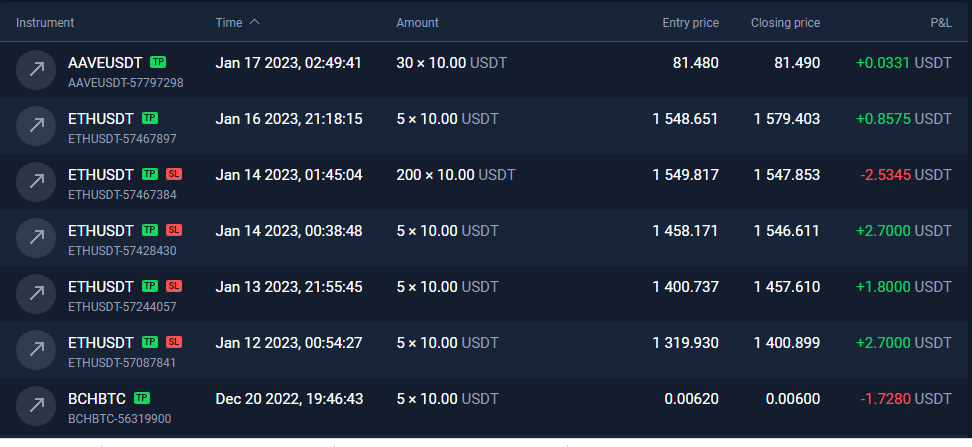Viewport: 972px width, 447px height.
Task: Sort by the Amount column header
Action: (417, 23)
